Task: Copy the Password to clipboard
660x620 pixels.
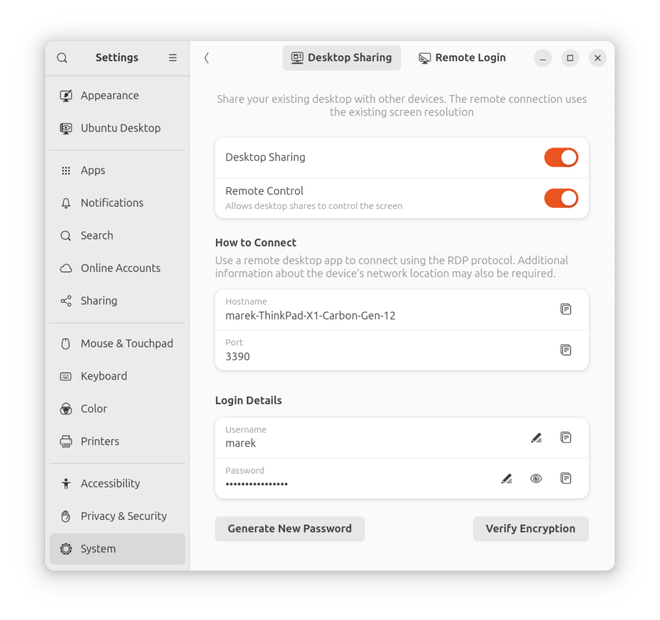Action: [x=565, y=479]
